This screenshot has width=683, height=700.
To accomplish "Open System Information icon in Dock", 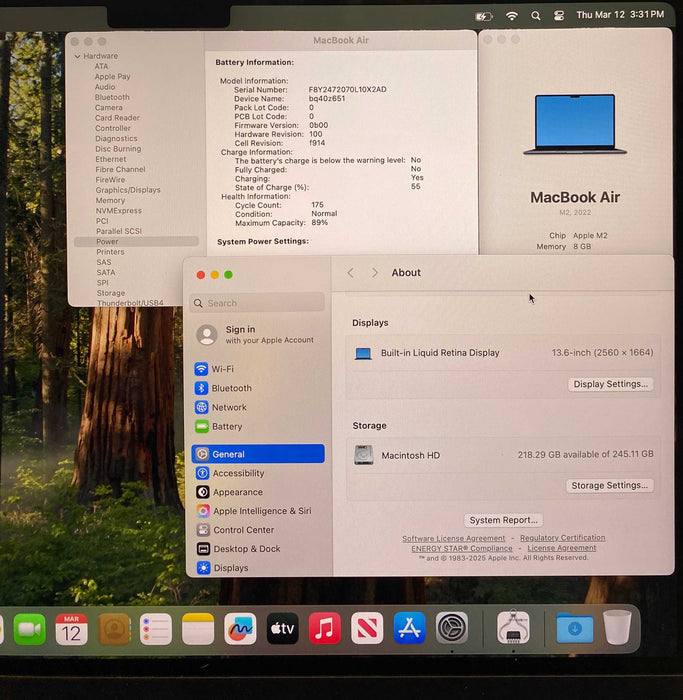I will [x=513, y=627].
